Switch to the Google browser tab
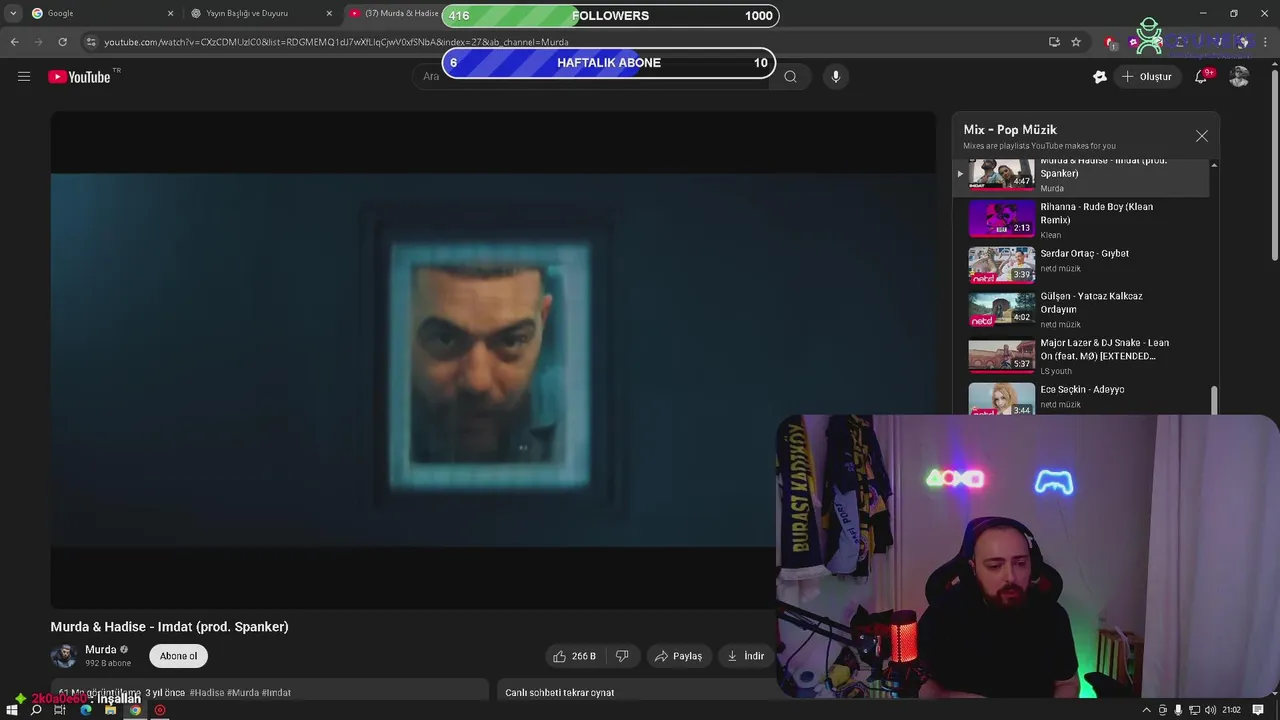The width and height of the screenshot is (1280, 720). tap(100, 13)
